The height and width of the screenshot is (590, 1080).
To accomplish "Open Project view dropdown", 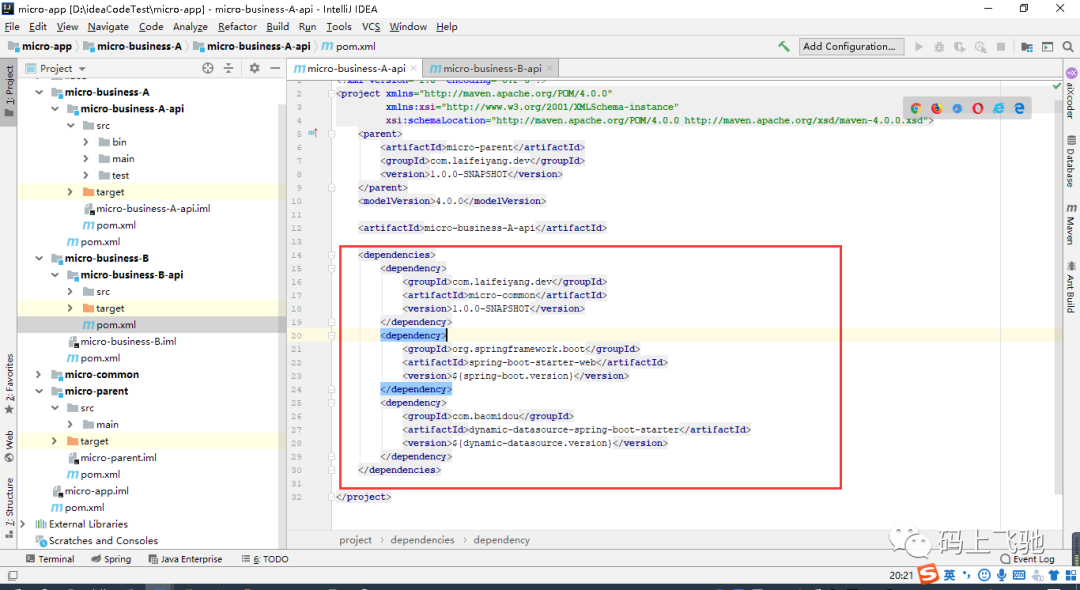I will click(55, 68).
